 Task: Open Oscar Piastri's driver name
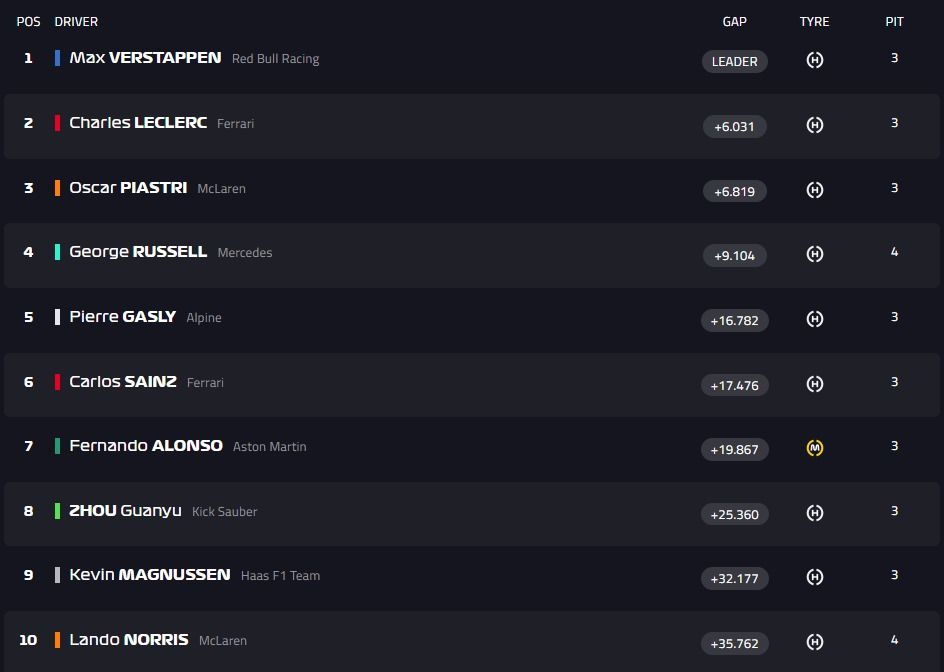[128, 188]
